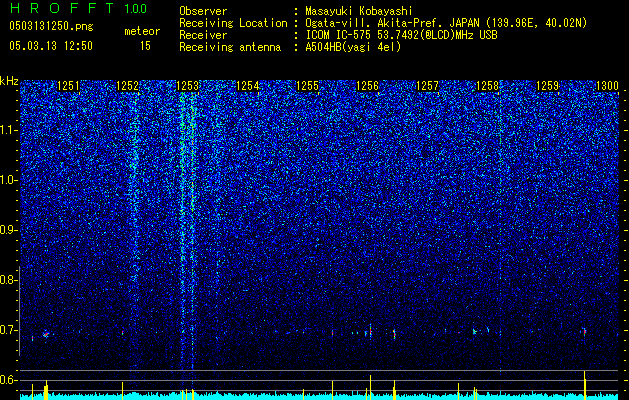Click the 1255 time marker
Viewport: 629px width, 400px height.
click(x=308, y=85)
